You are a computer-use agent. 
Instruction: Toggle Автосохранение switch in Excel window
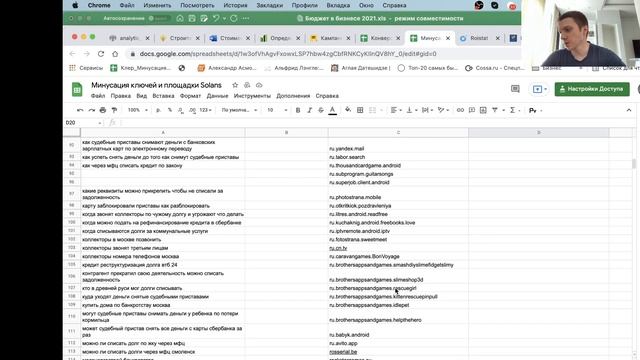coord(158,18)
